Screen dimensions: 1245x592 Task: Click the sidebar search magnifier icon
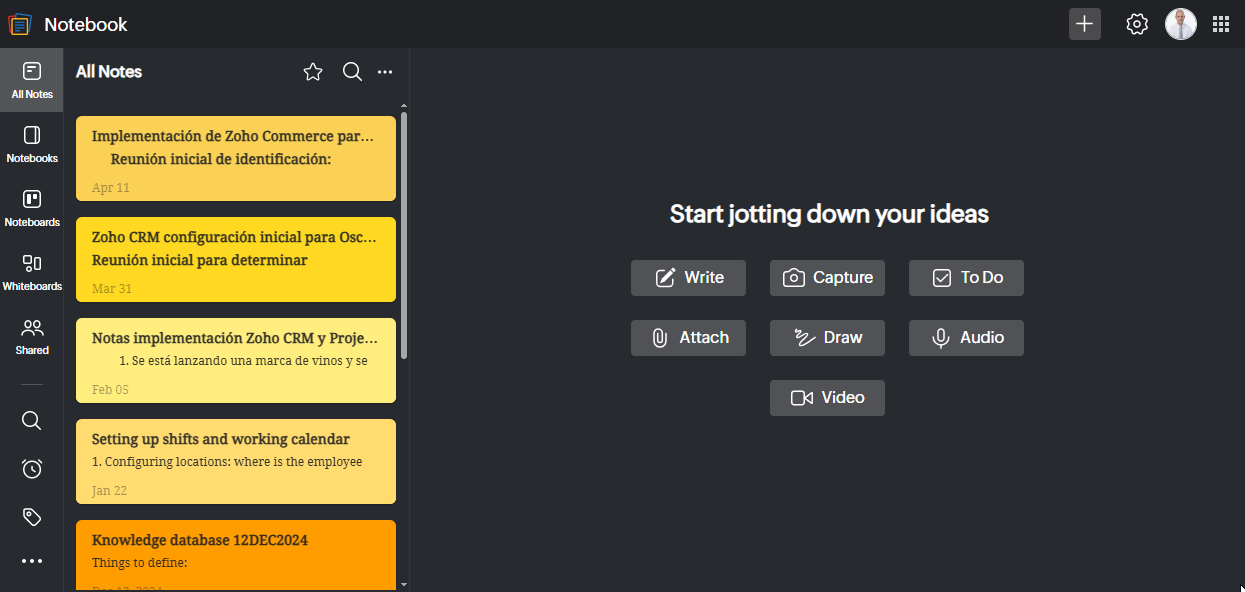point(32,420)
